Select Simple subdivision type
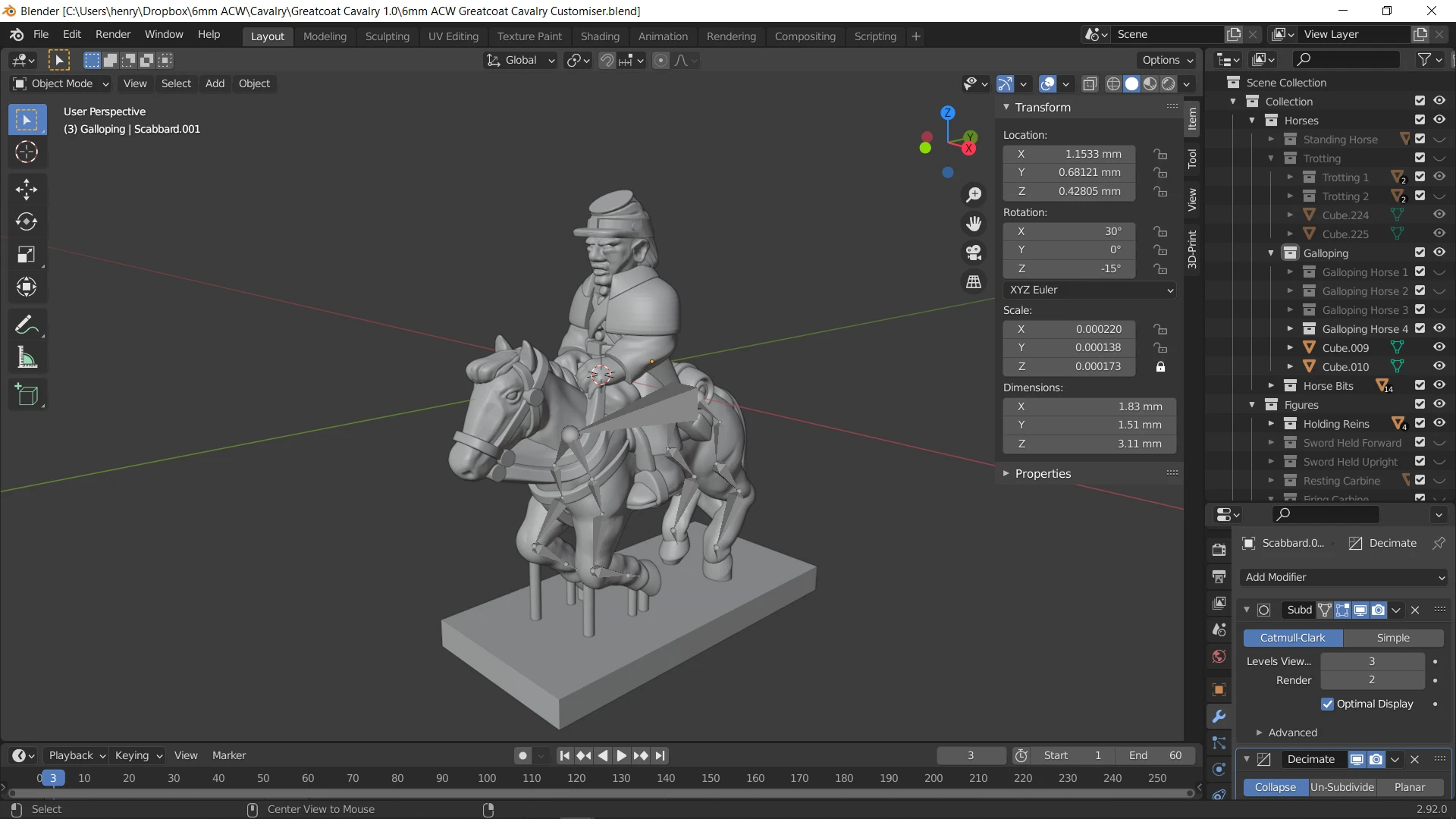 coord(1393,639)
